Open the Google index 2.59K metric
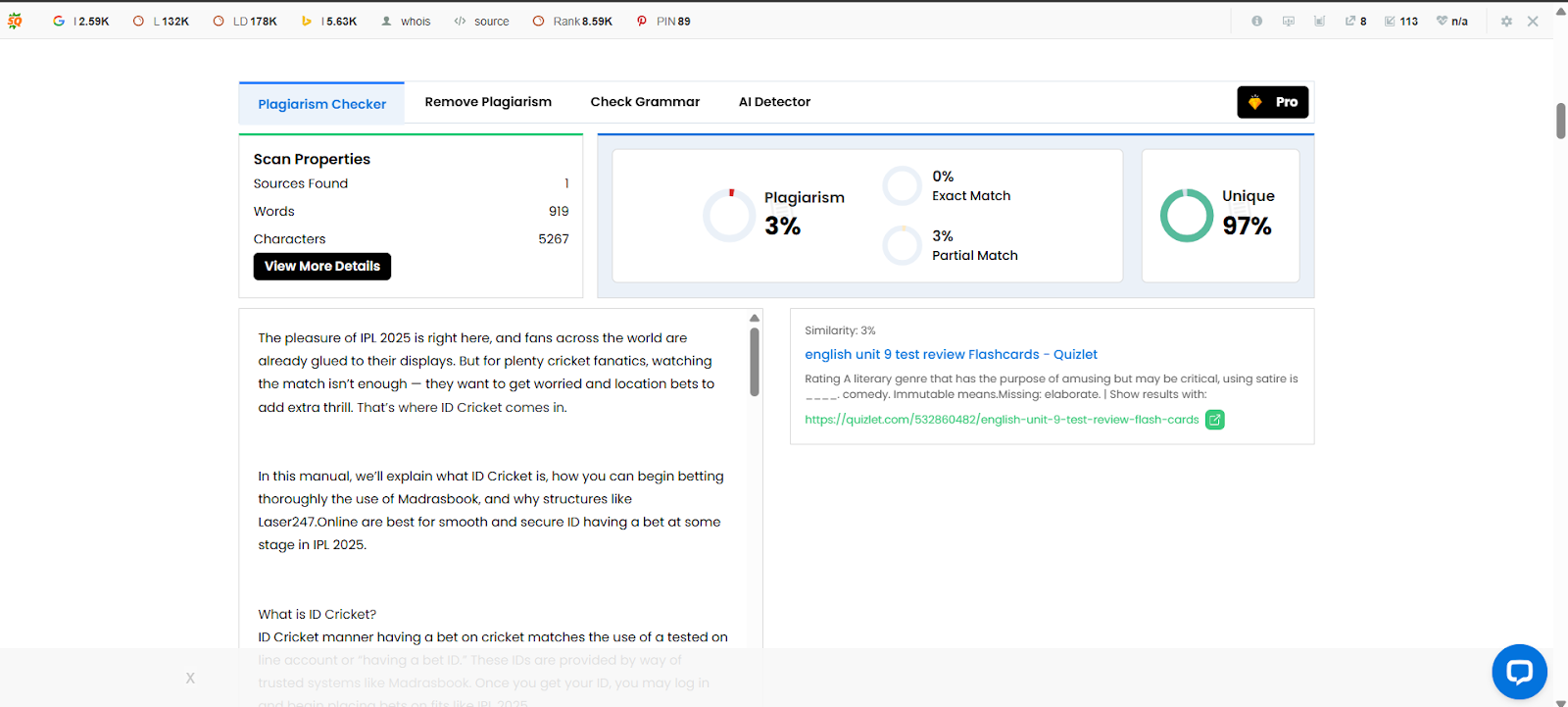Image resolution: width=1568 pixels, height=707 pixels. (x=81, y=21)
